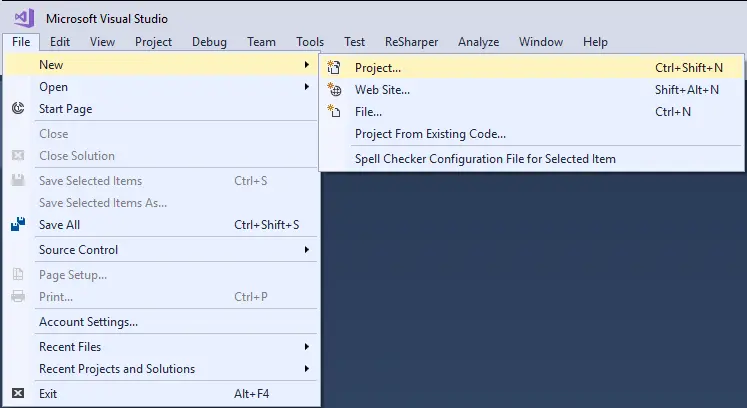Click the Ctrl+S shortcut text

[x=251, y=181]
